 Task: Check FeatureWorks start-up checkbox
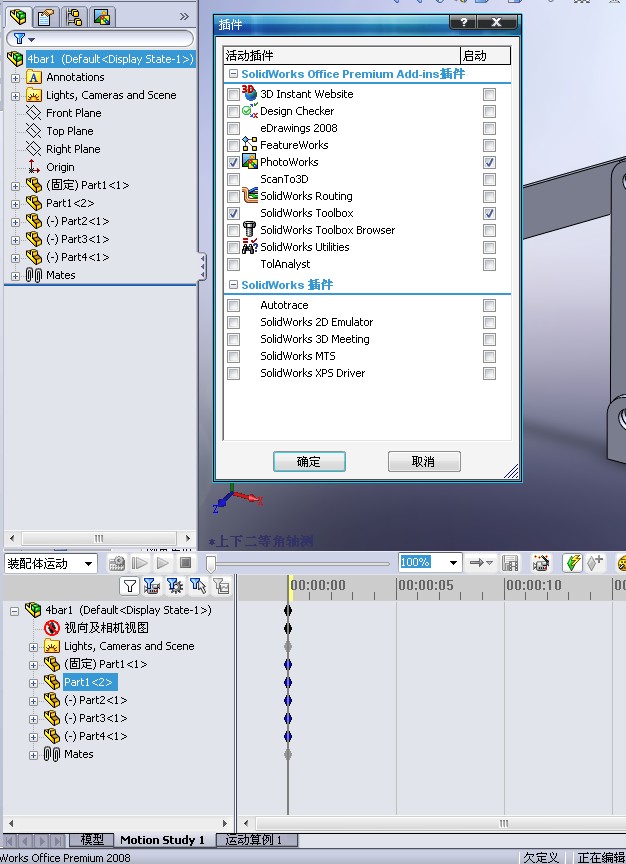489,145
